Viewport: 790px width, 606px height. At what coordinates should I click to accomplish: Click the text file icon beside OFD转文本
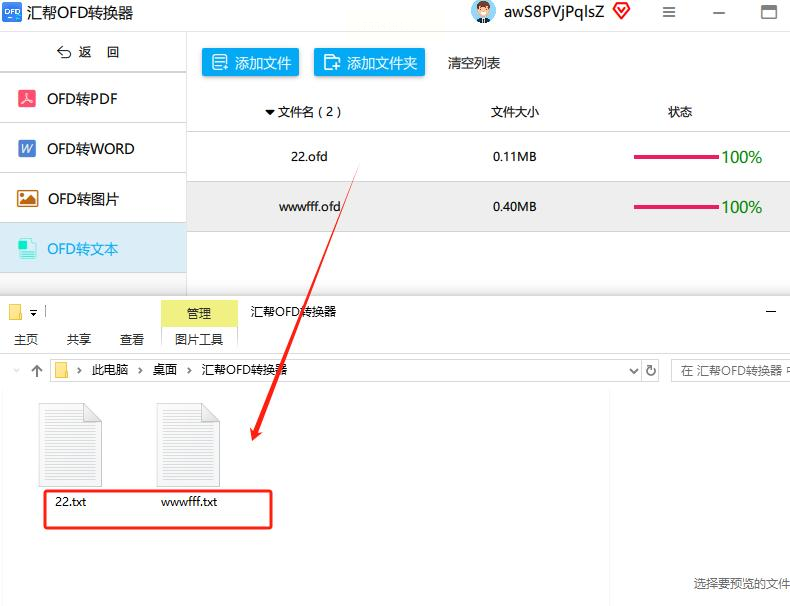click(27, 249)
